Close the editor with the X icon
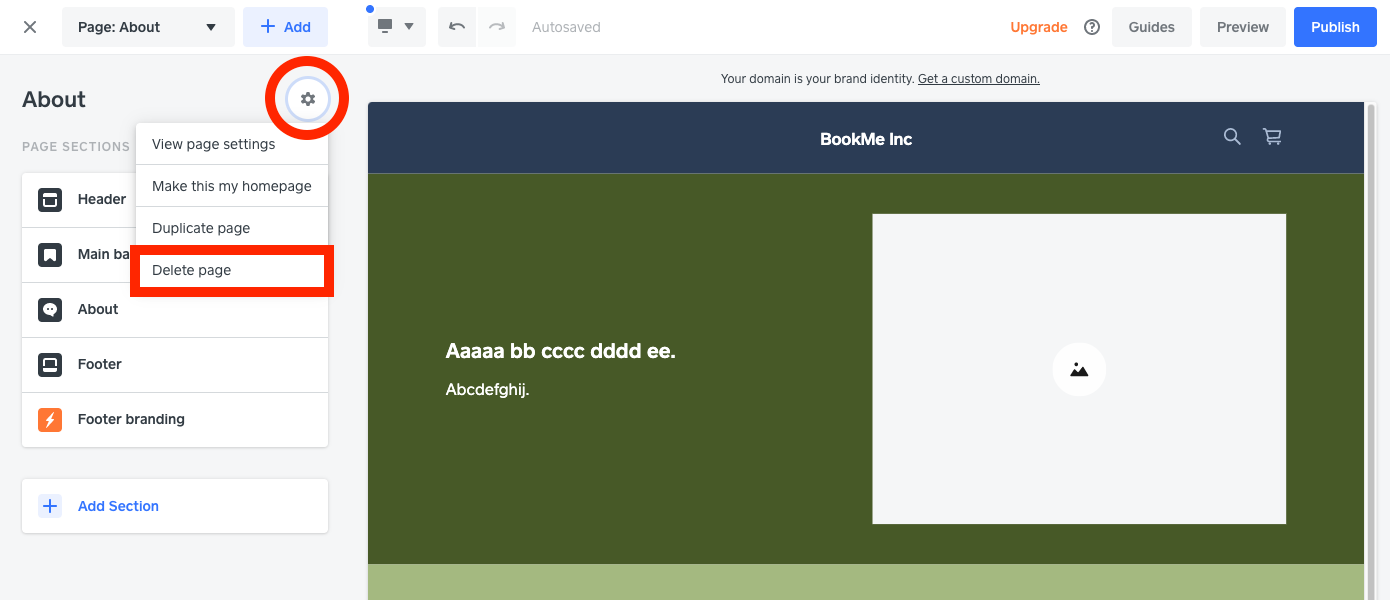This screenshot has width=1390, height=600. pyautogui.click(x=30, y=27)
